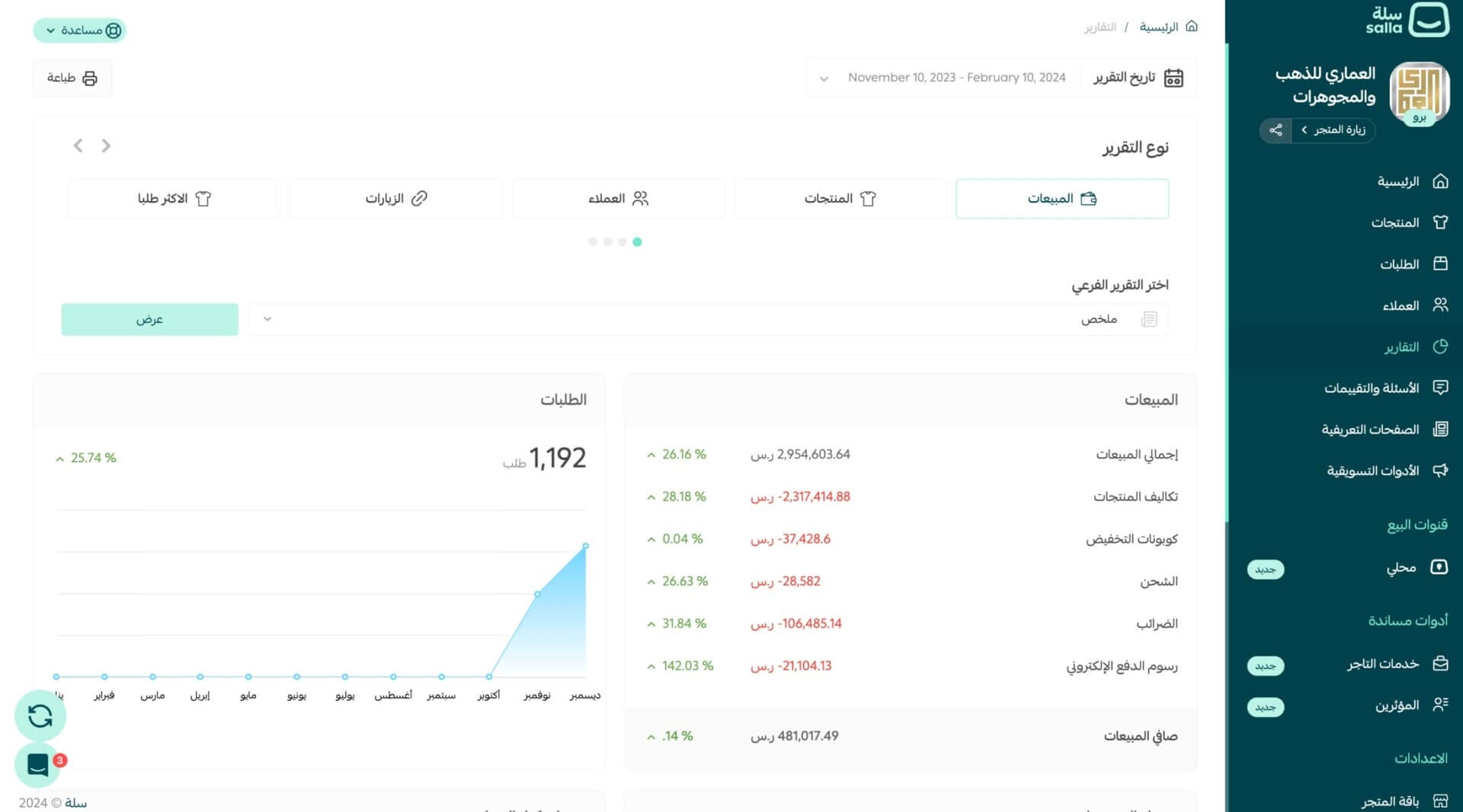Click the refresh floating icon
The image size is (1463, 812).
click(40, 716)
